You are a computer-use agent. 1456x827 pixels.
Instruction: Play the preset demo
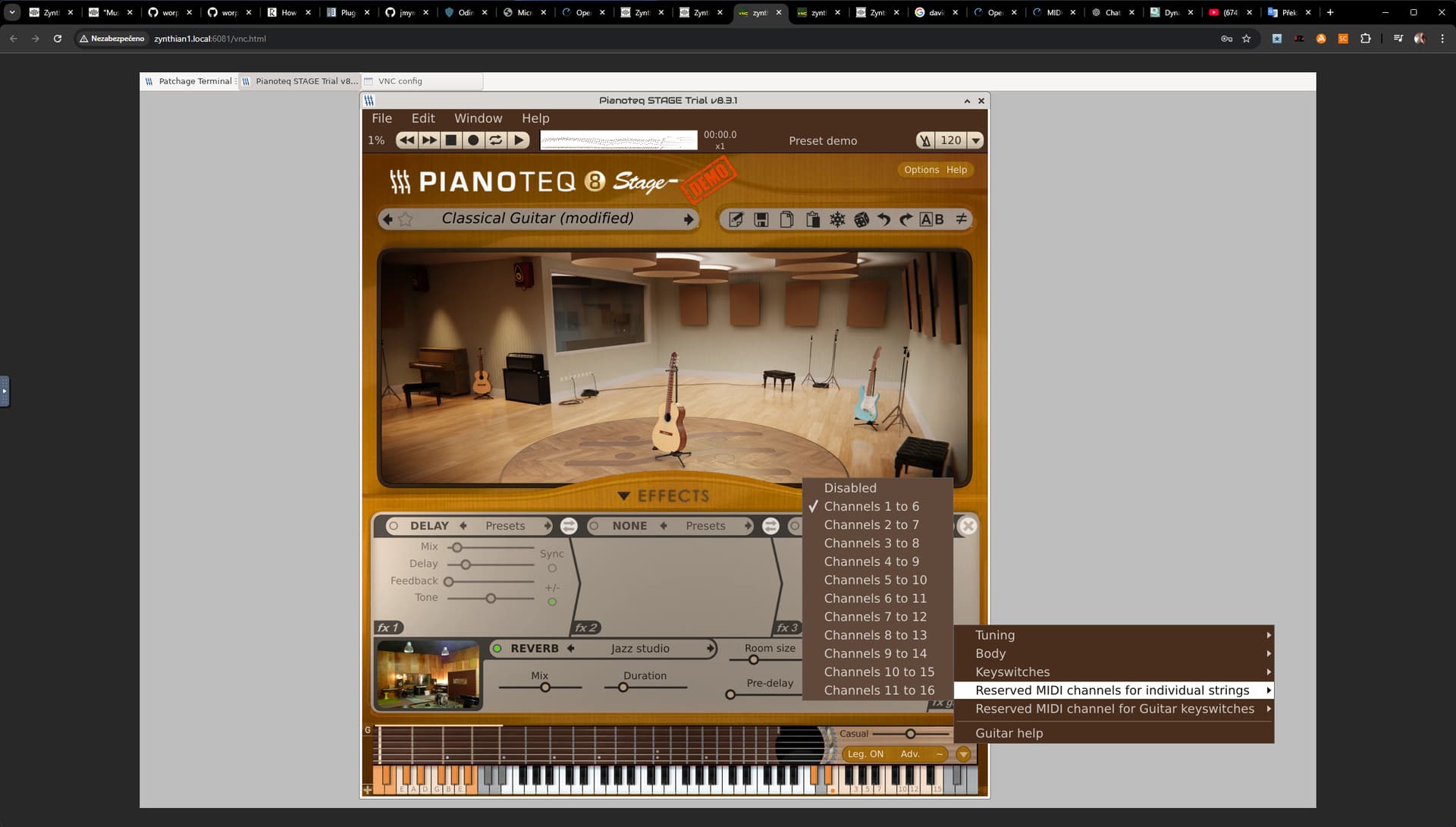pos(519,140)
